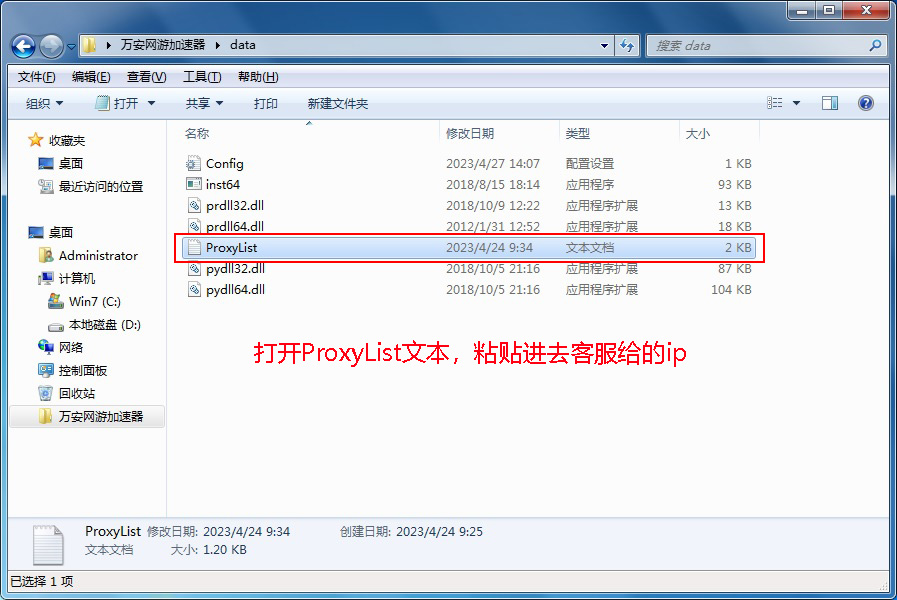897x600 pixels.
Task: Click the Config file name
Action: 225,164
